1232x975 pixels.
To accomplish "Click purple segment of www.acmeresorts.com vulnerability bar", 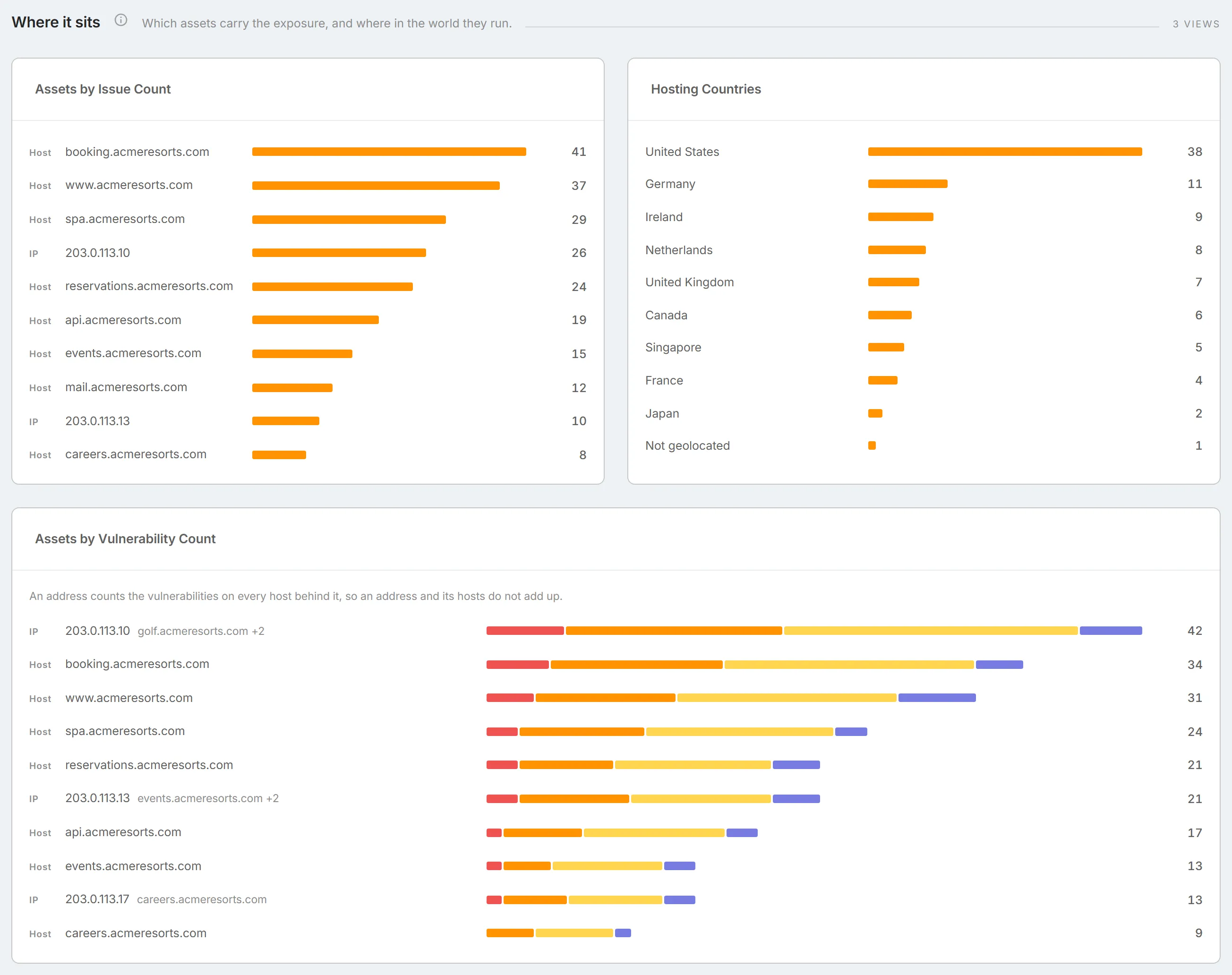I will point(937,698).
